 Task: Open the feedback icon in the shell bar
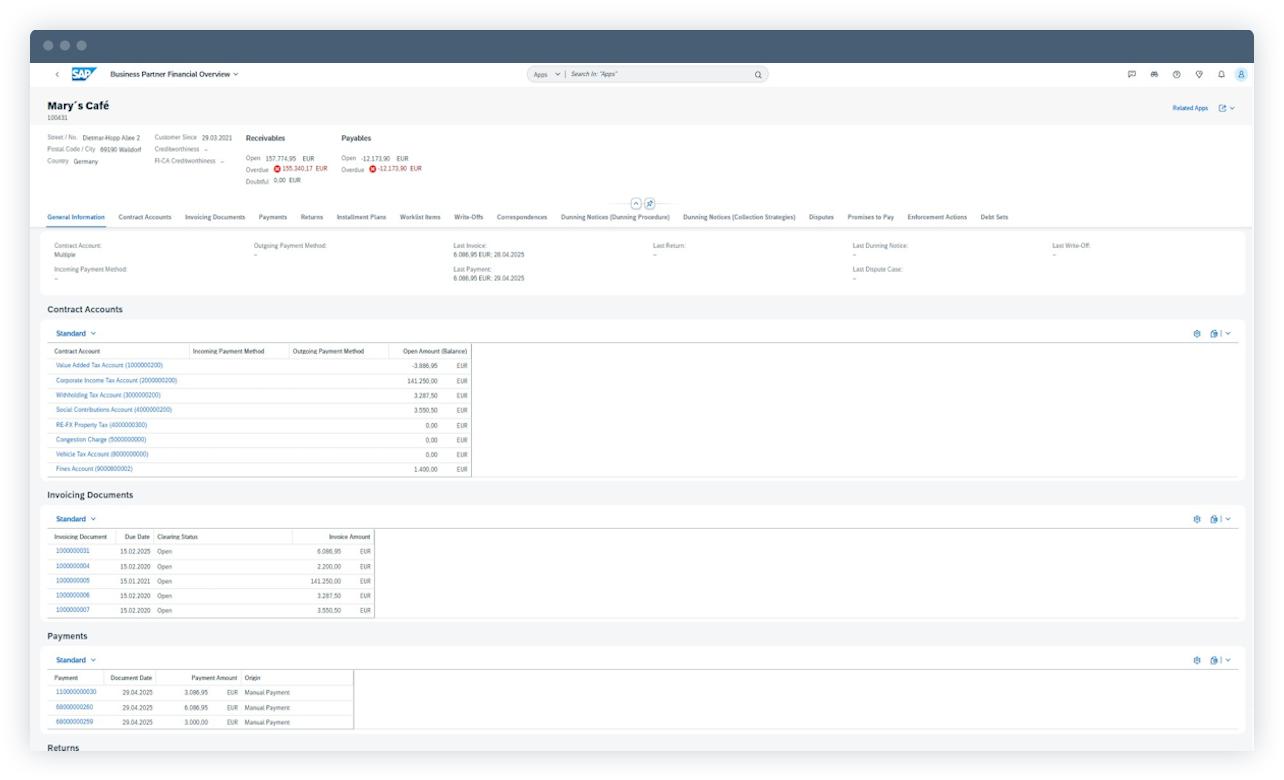tap(1132, 74)
